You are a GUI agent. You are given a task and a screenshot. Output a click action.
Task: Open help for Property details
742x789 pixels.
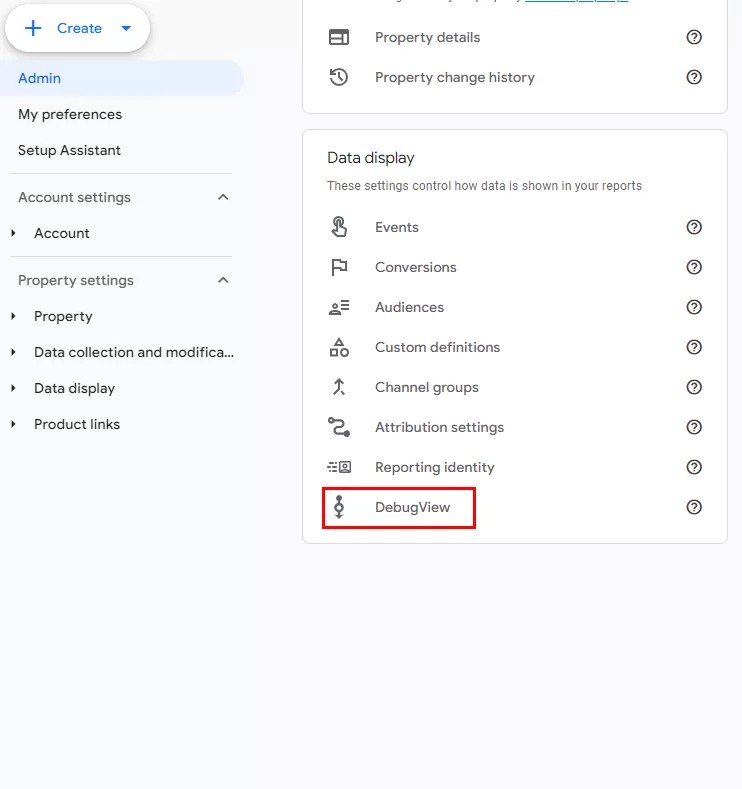tap(694, 37)
